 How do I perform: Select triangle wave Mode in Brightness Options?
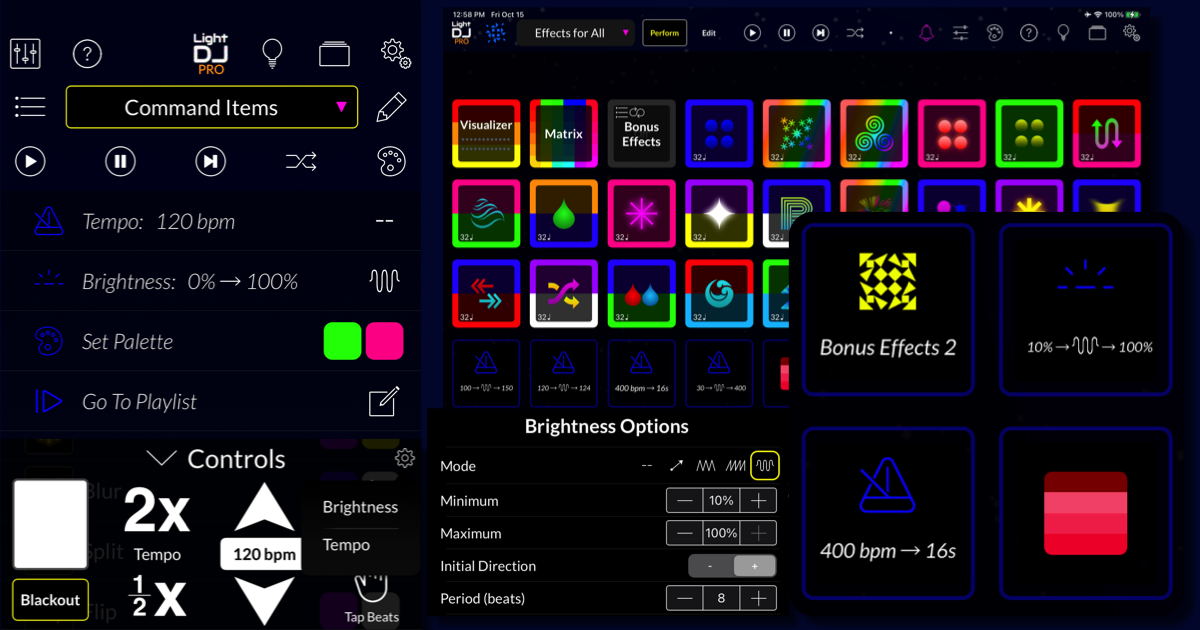[706, 465]
